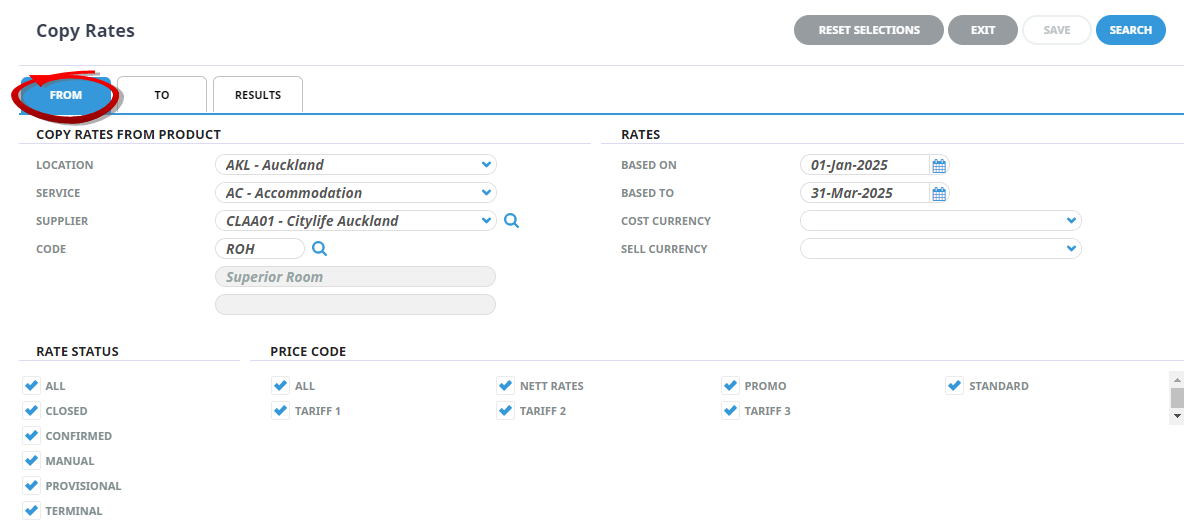Open the Results tab
The width and height of the screenshot is (1184, 526).
pyautogui.click(x=258, y=95)
